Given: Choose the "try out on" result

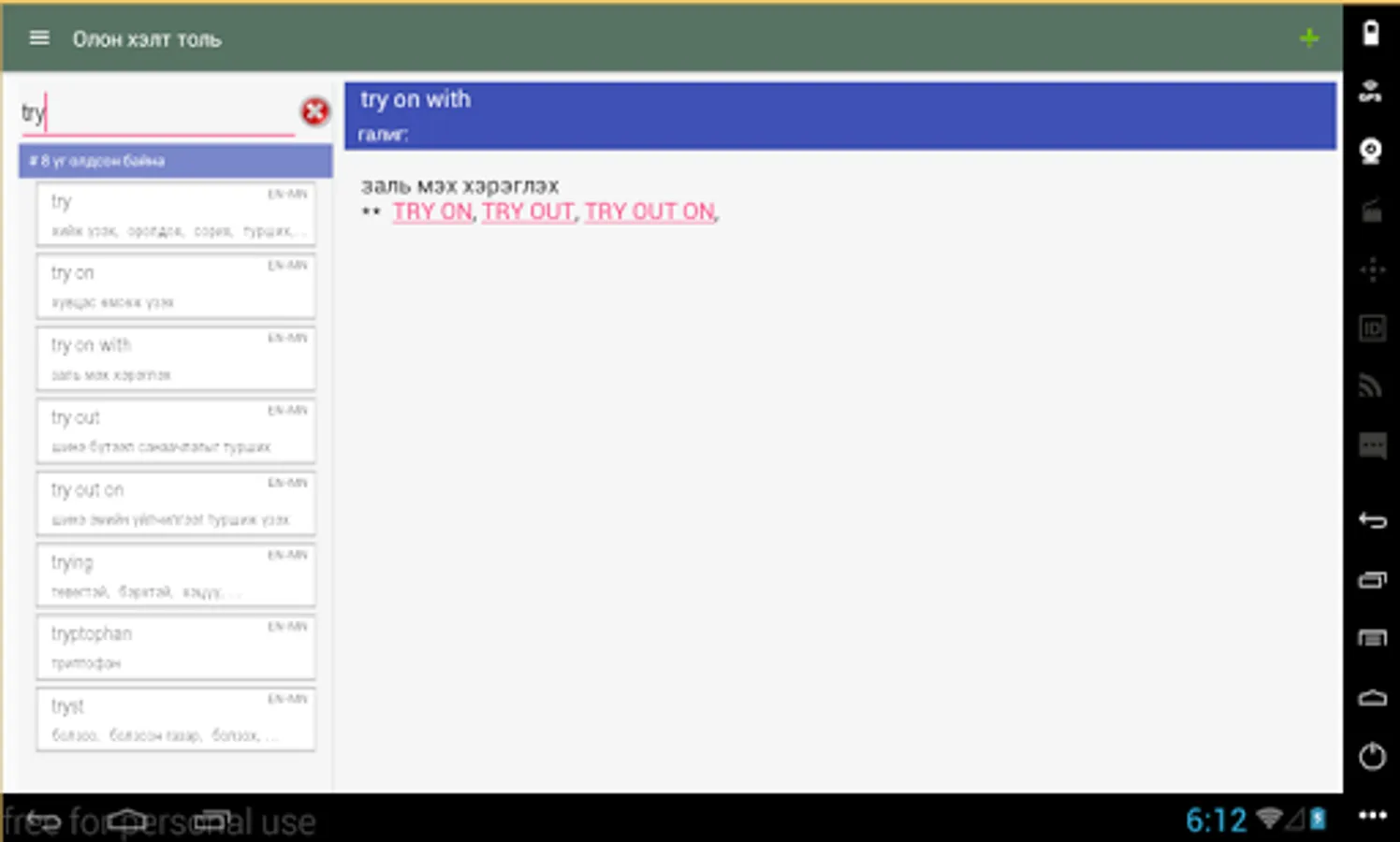Looking at the screenshot, I should point(176,503).
